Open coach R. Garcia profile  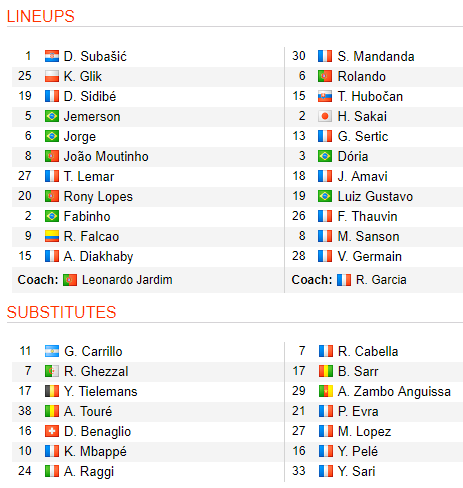click(381, 280)
